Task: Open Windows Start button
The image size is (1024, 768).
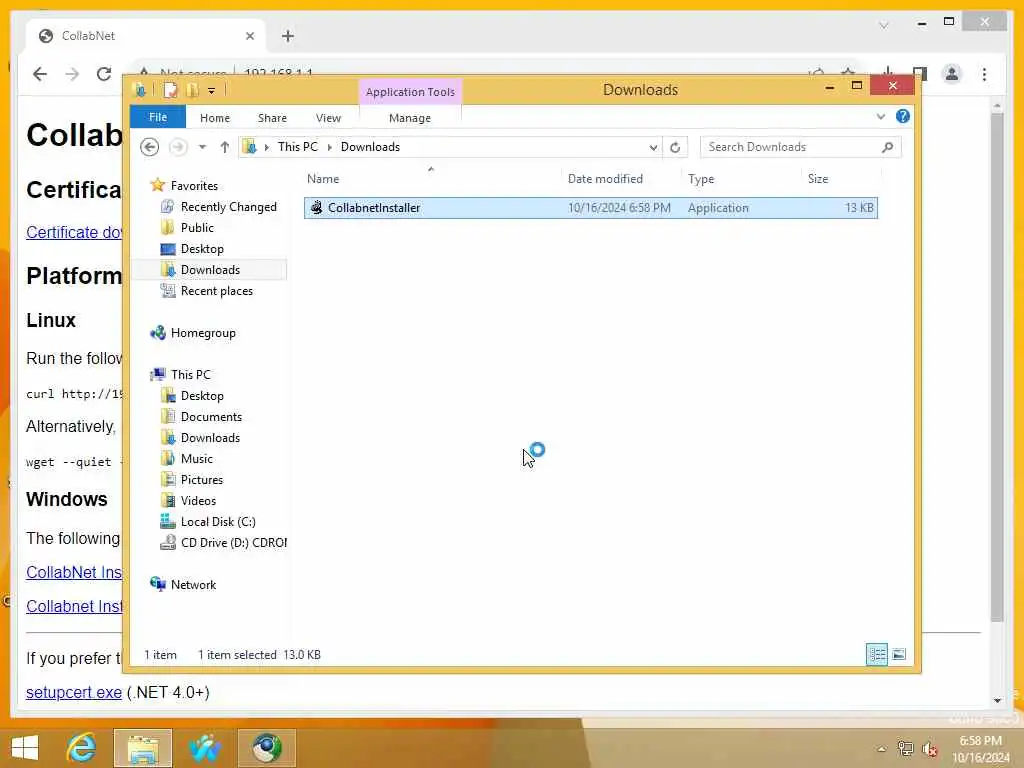Action: click(25, 748)
